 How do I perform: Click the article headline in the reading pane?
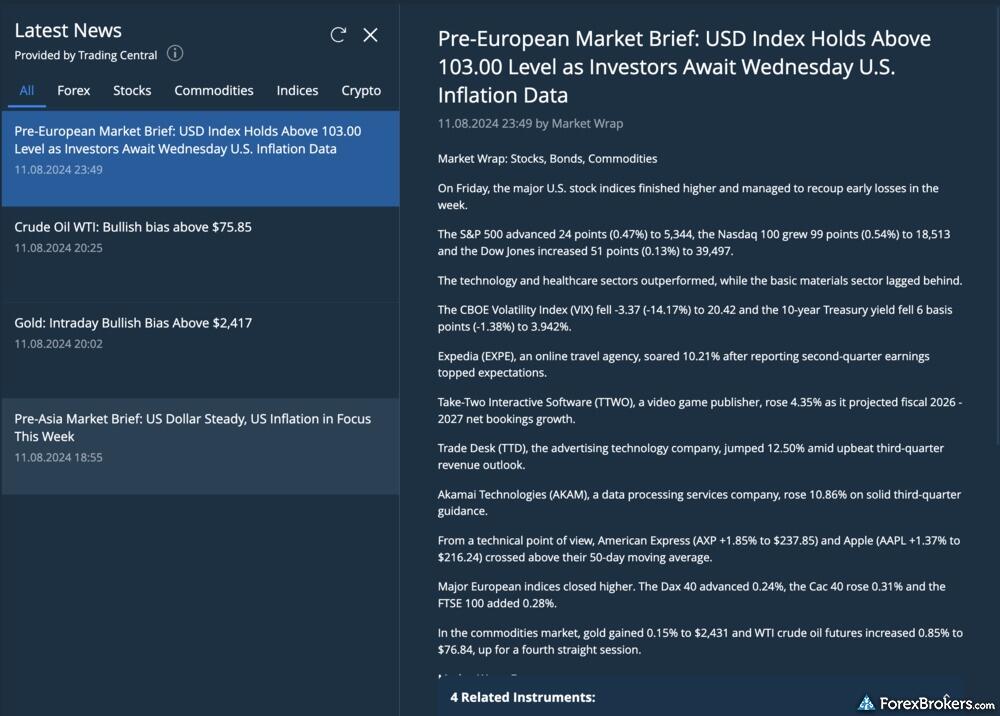pos(684,67)
